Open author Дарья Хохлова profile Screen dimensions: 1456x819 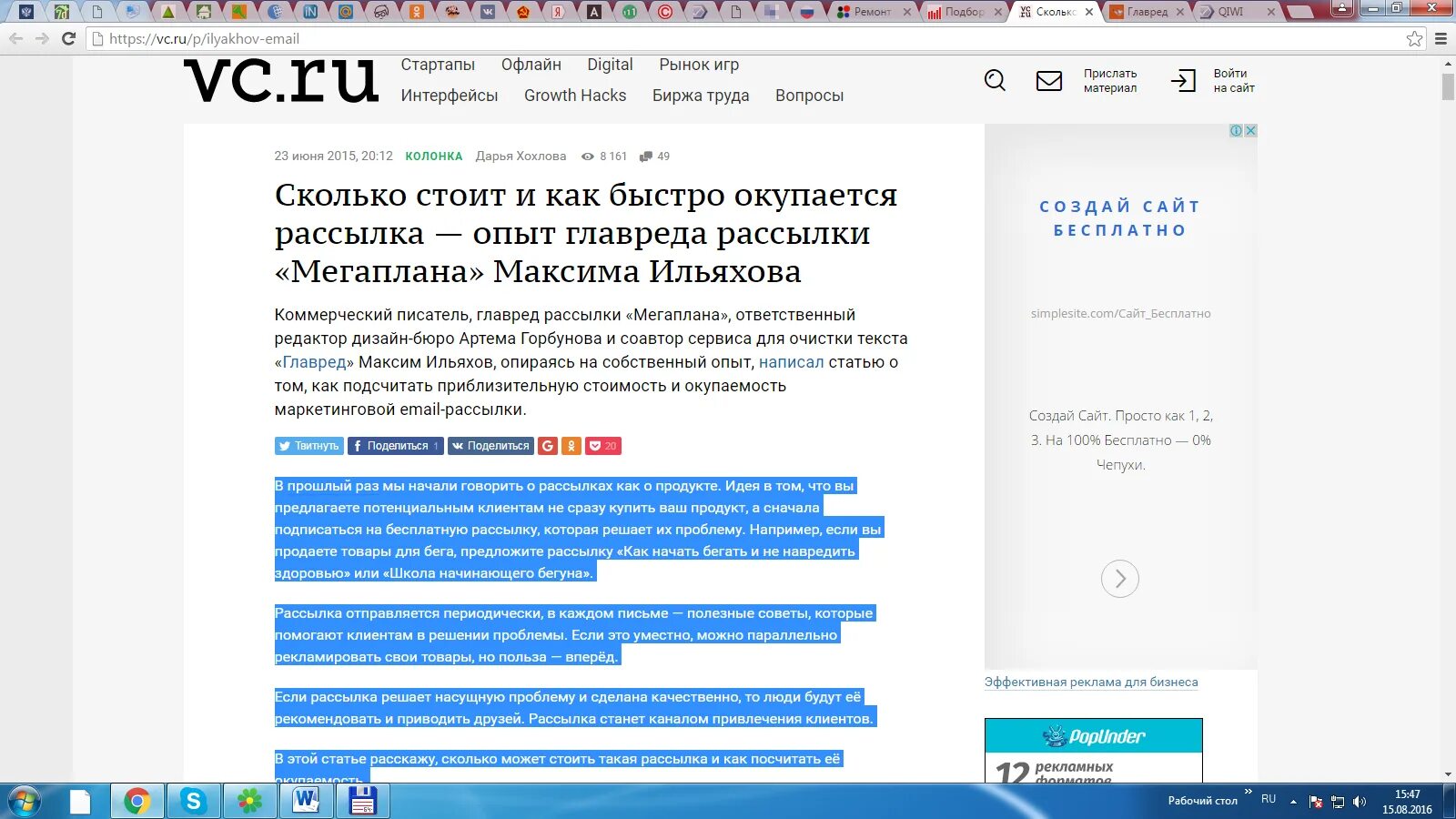[x=521, y=157]
